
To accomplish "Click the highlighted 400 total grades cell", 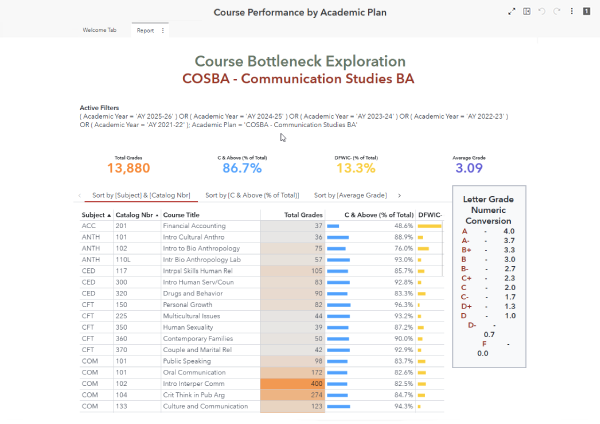I will 292,384.
